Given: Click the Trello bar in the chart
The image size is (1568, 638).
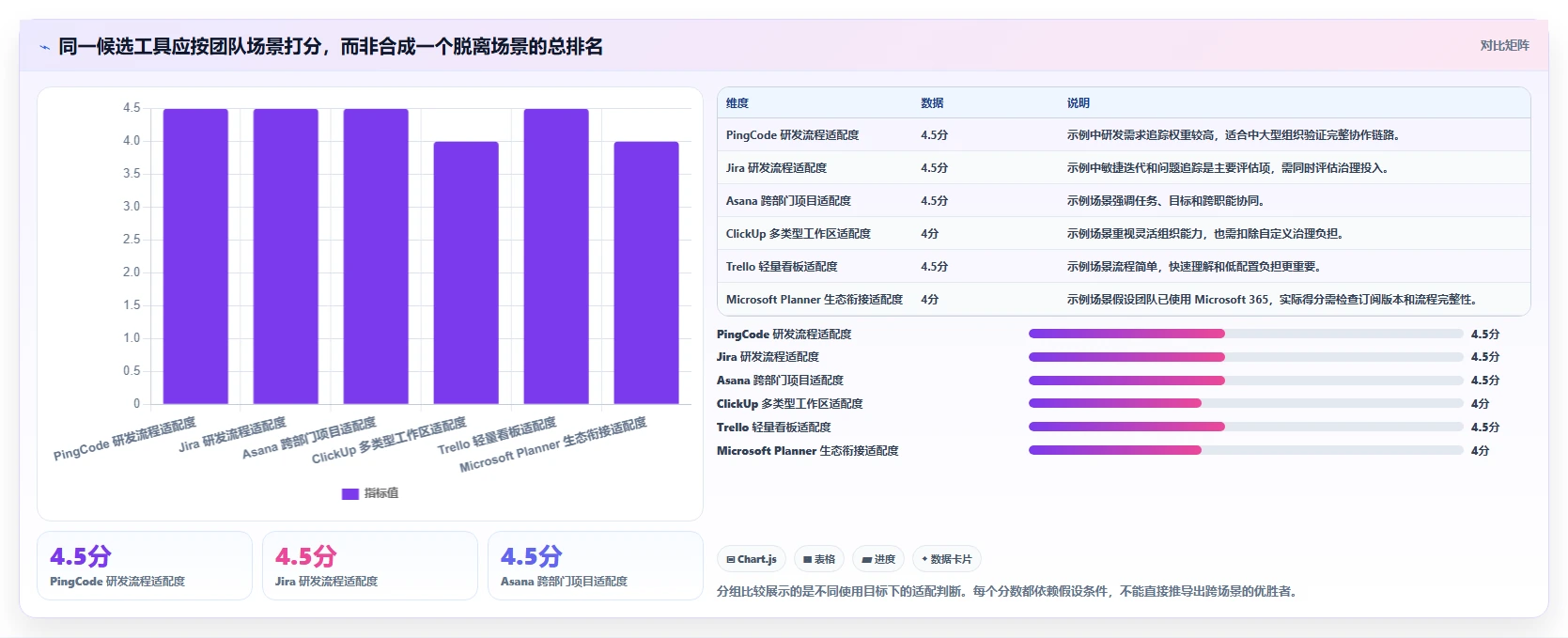Looking at the screenshot, I should pos(556,257).
